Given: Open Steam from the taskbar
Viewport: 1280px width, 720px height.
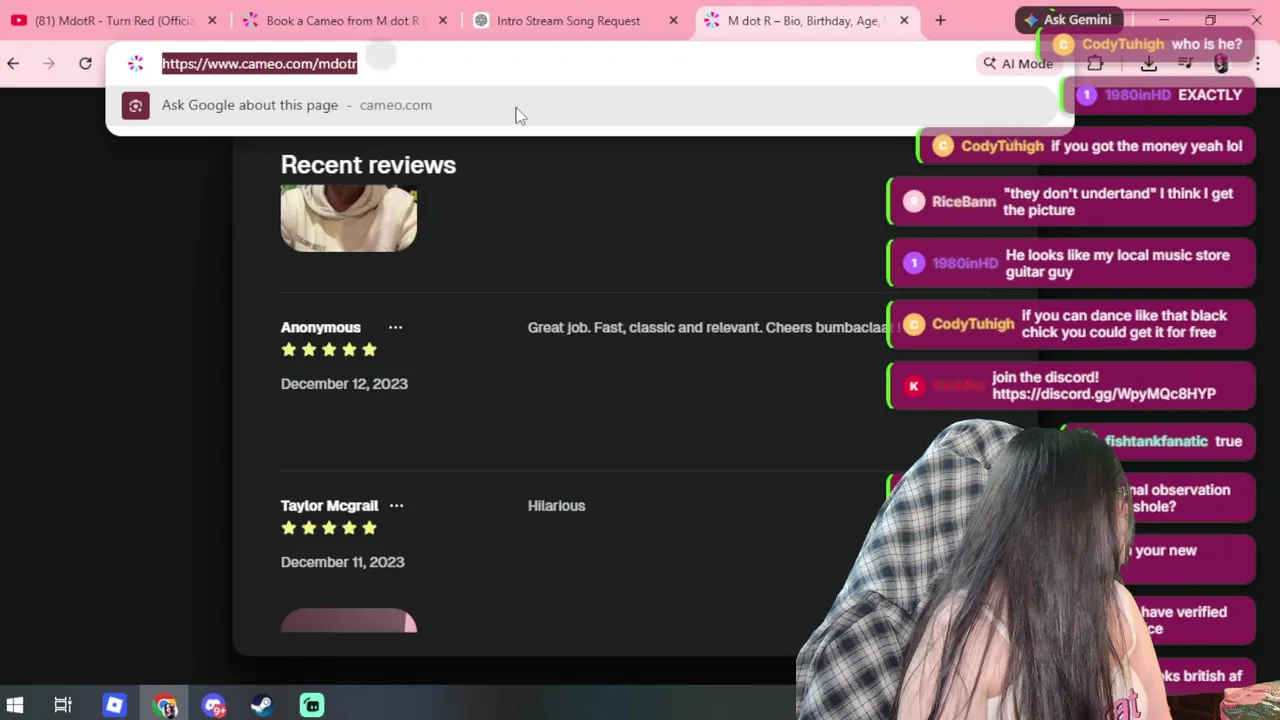Looking at the screenshot, I should click(x=262, y=705).
